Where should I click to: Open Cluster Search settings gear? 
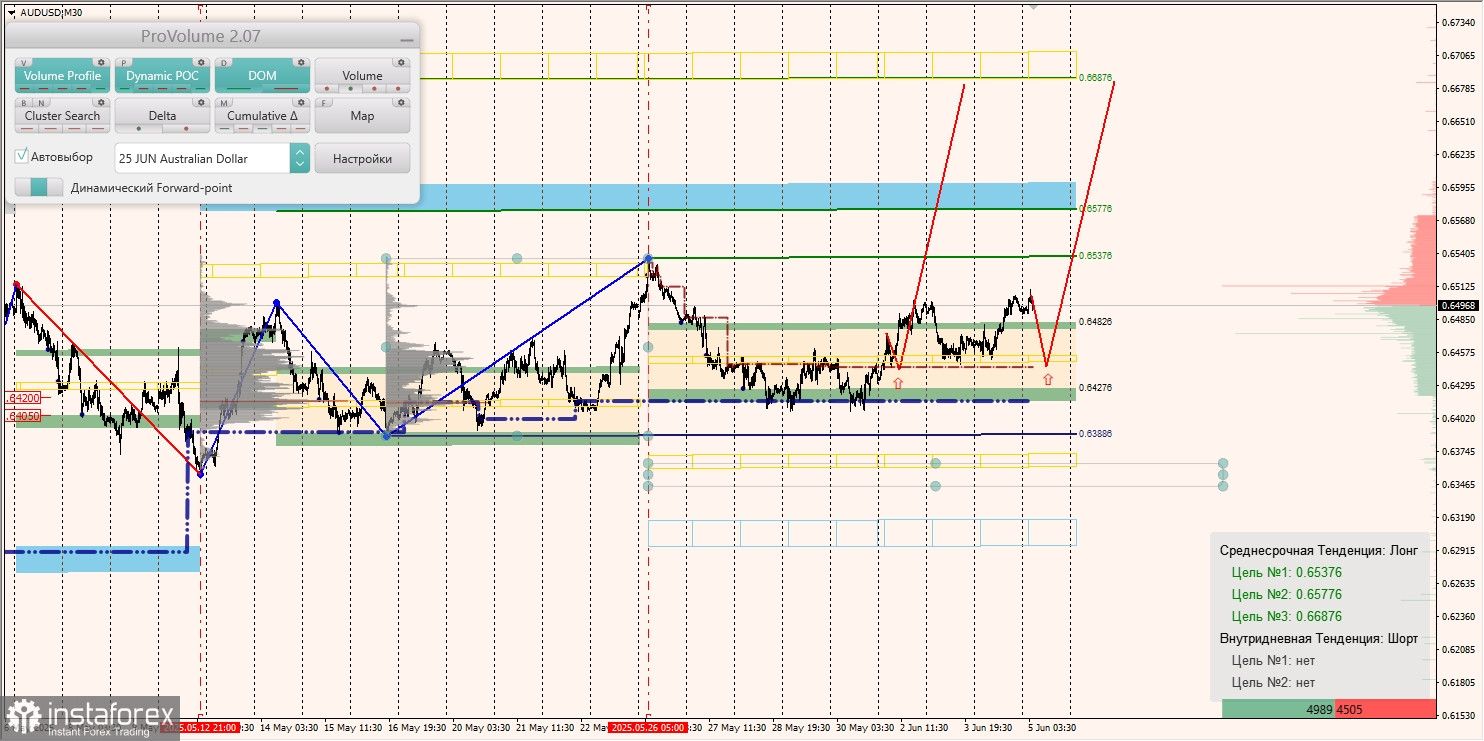pos(101,102)
